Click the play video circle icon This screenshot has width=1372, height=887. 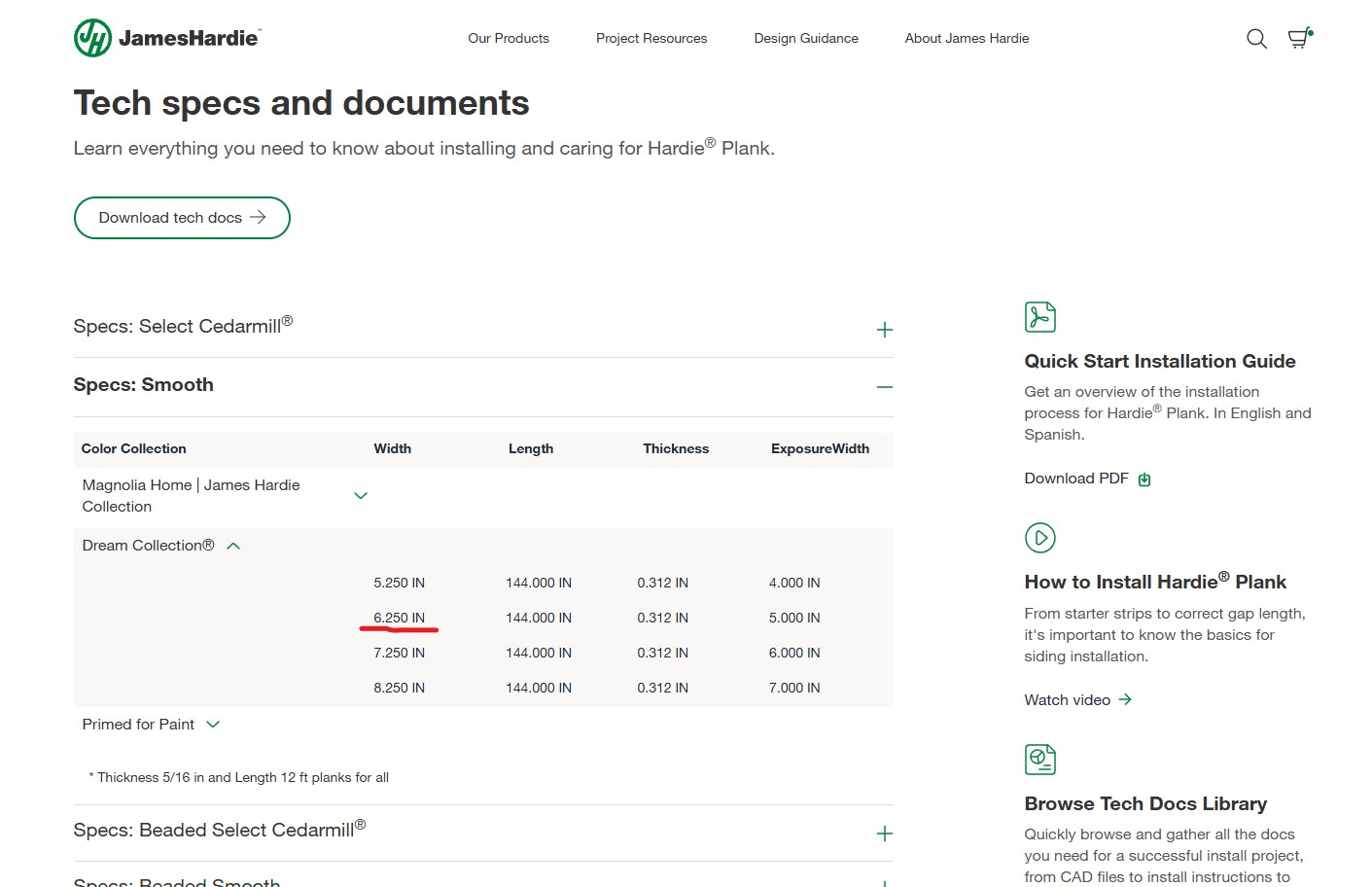1039,538
